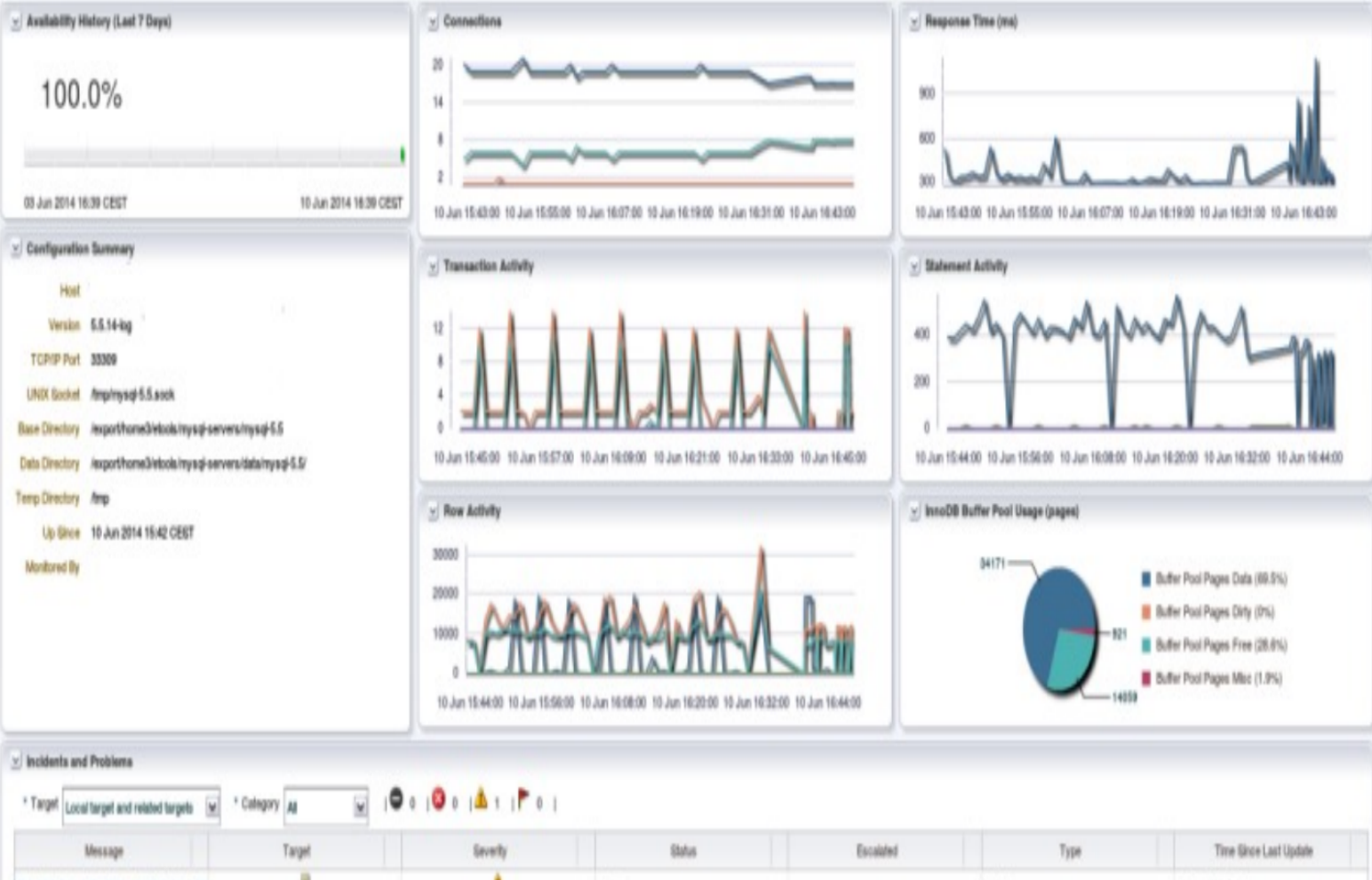
Task: Collapse the Statement Activity panel
Action: coord(914,267)
